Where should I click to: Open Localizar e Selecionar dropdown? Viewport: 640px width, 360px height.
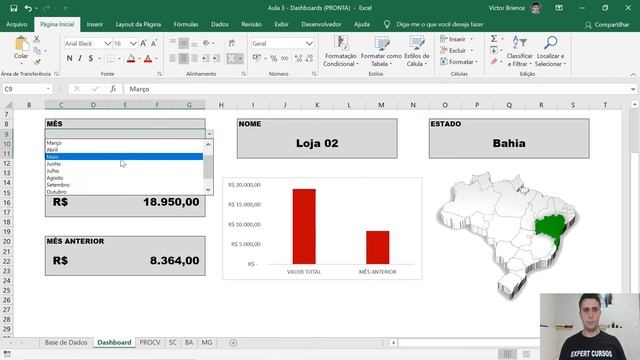550,51
